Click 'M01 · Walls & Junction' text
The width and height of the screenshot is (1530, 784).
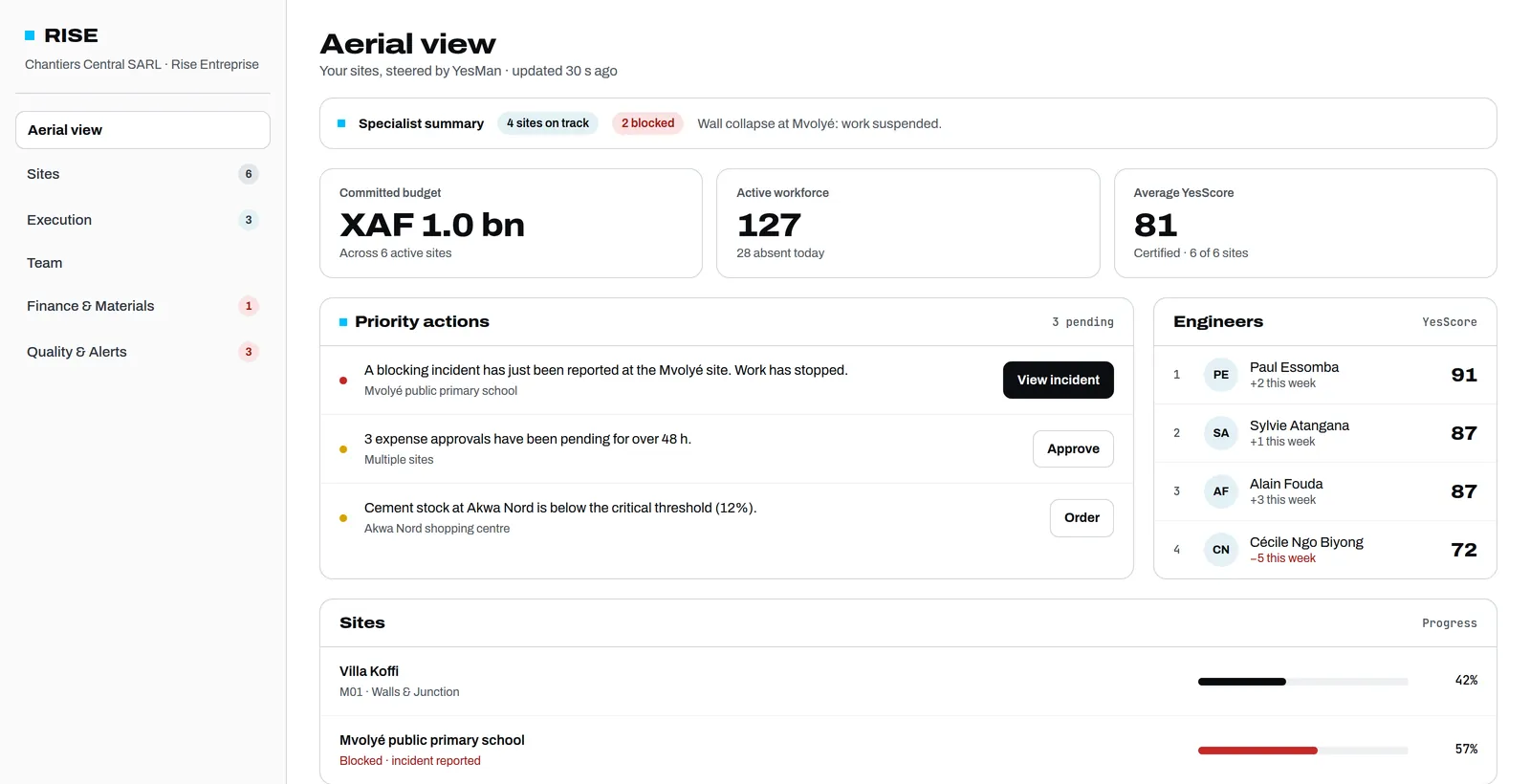[399, 692]
